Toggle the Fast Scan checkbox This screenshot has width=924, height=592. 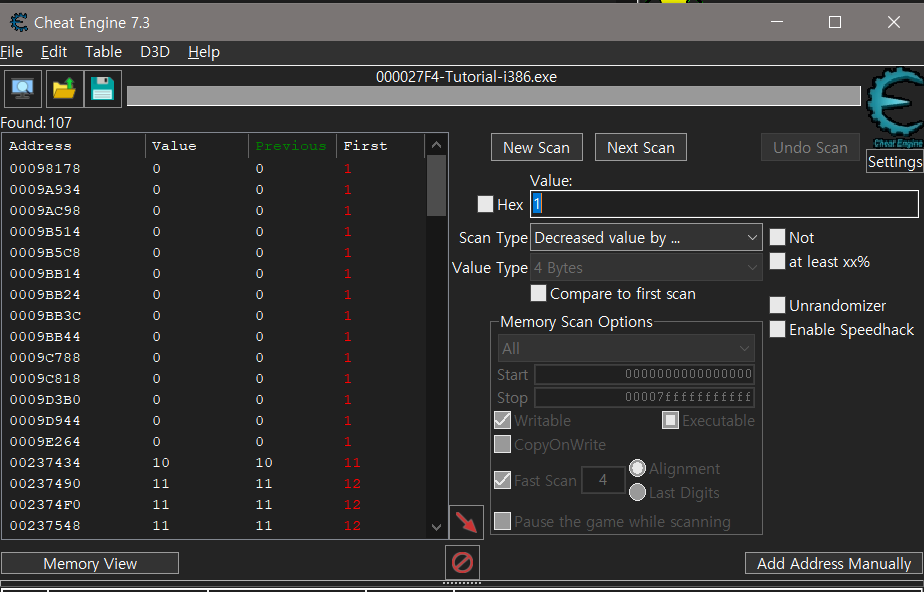pos(502,481)
